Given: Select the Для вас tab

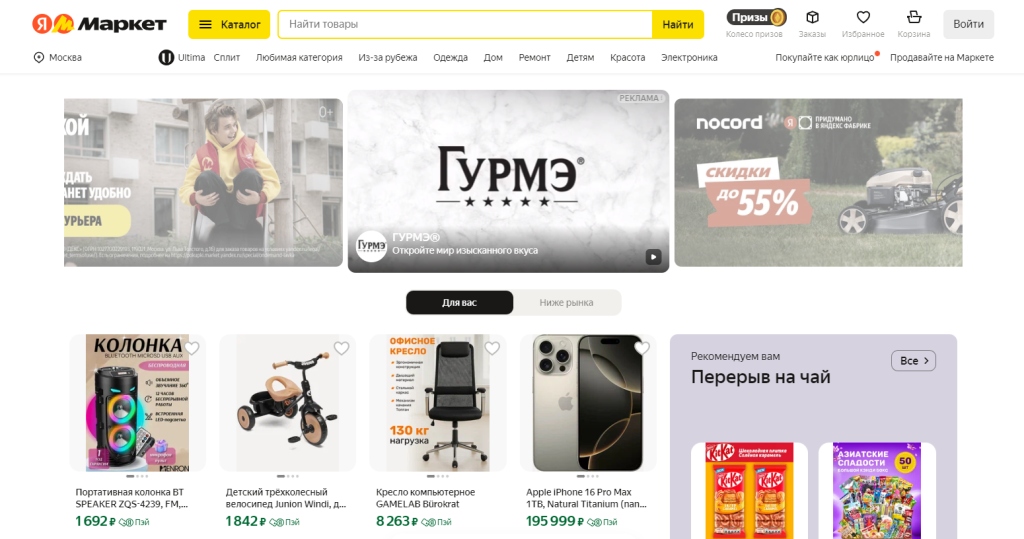Looking at the screenshot, I should [459, 302].
